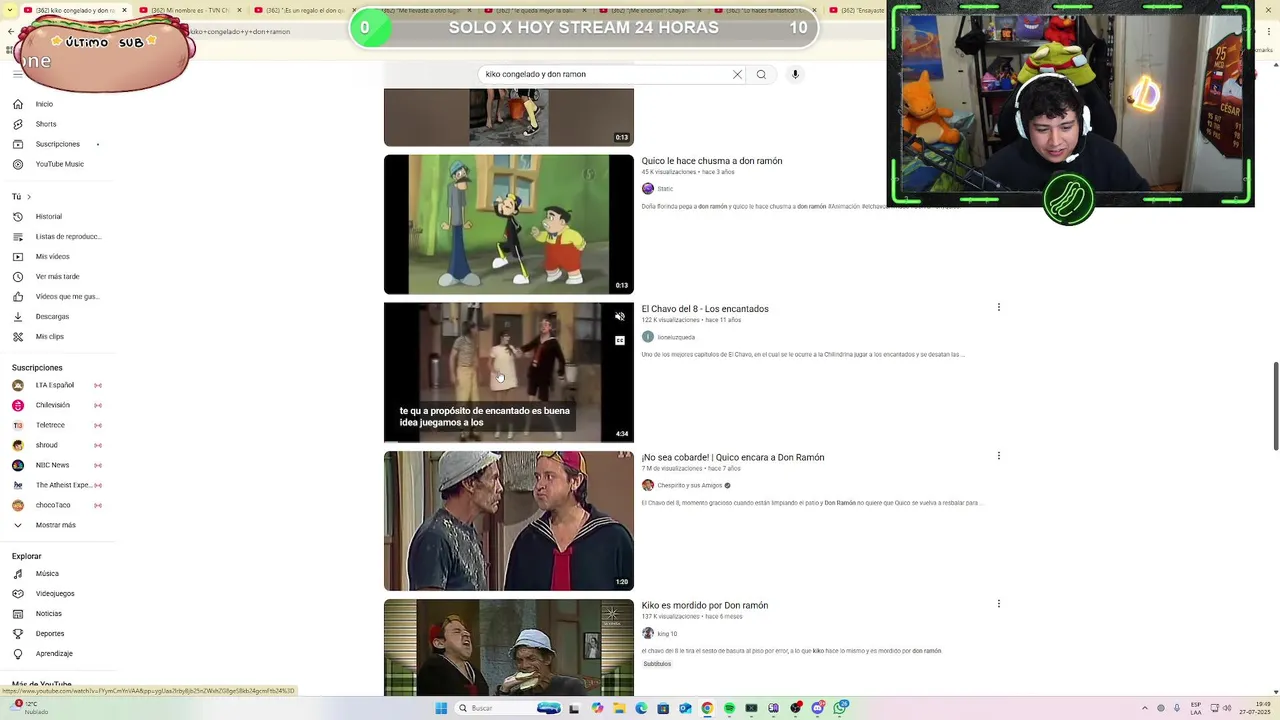Screen dimensions: 1280x720
Task: Click the search magnifier button
Action: [761, 74]
